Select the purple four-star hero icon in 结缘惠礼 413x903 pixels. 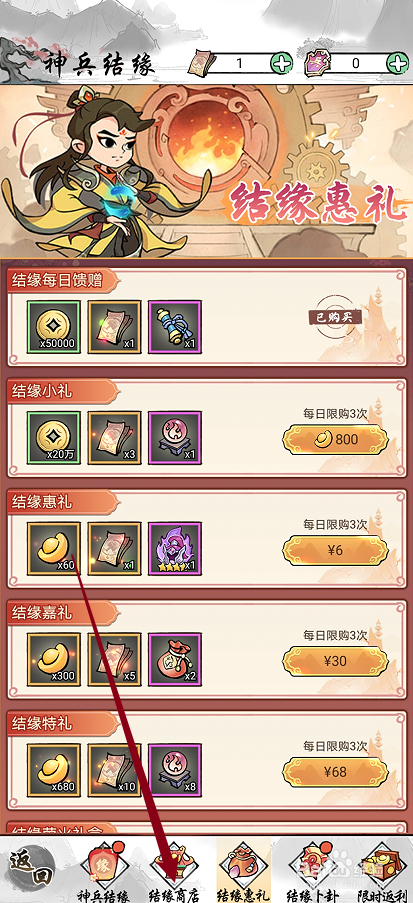[175, 549]
